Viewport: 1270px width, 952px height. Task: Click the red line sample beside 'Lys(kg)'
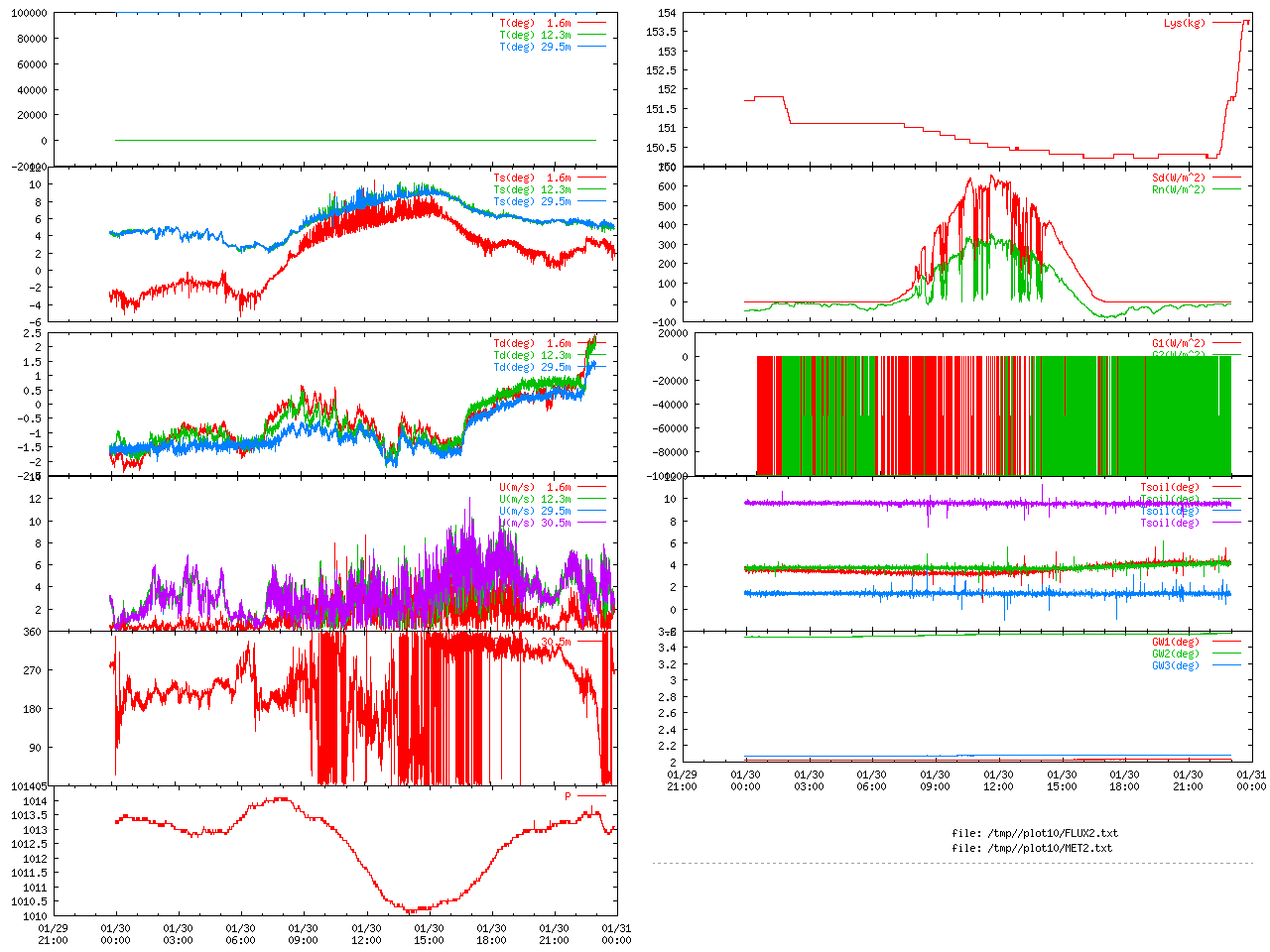click(1226, 23)
